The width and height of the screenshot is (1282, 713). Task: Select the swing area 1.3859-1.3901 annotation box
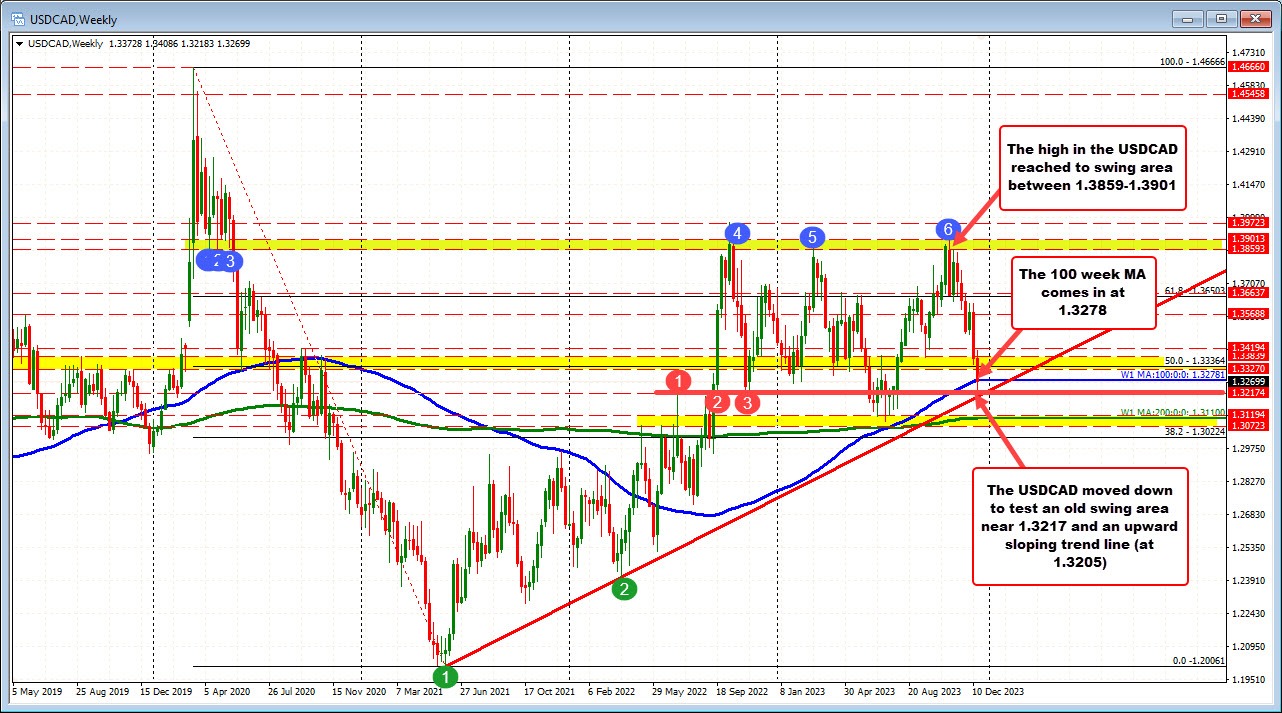pyautogui.click(x=1092, y=169)
